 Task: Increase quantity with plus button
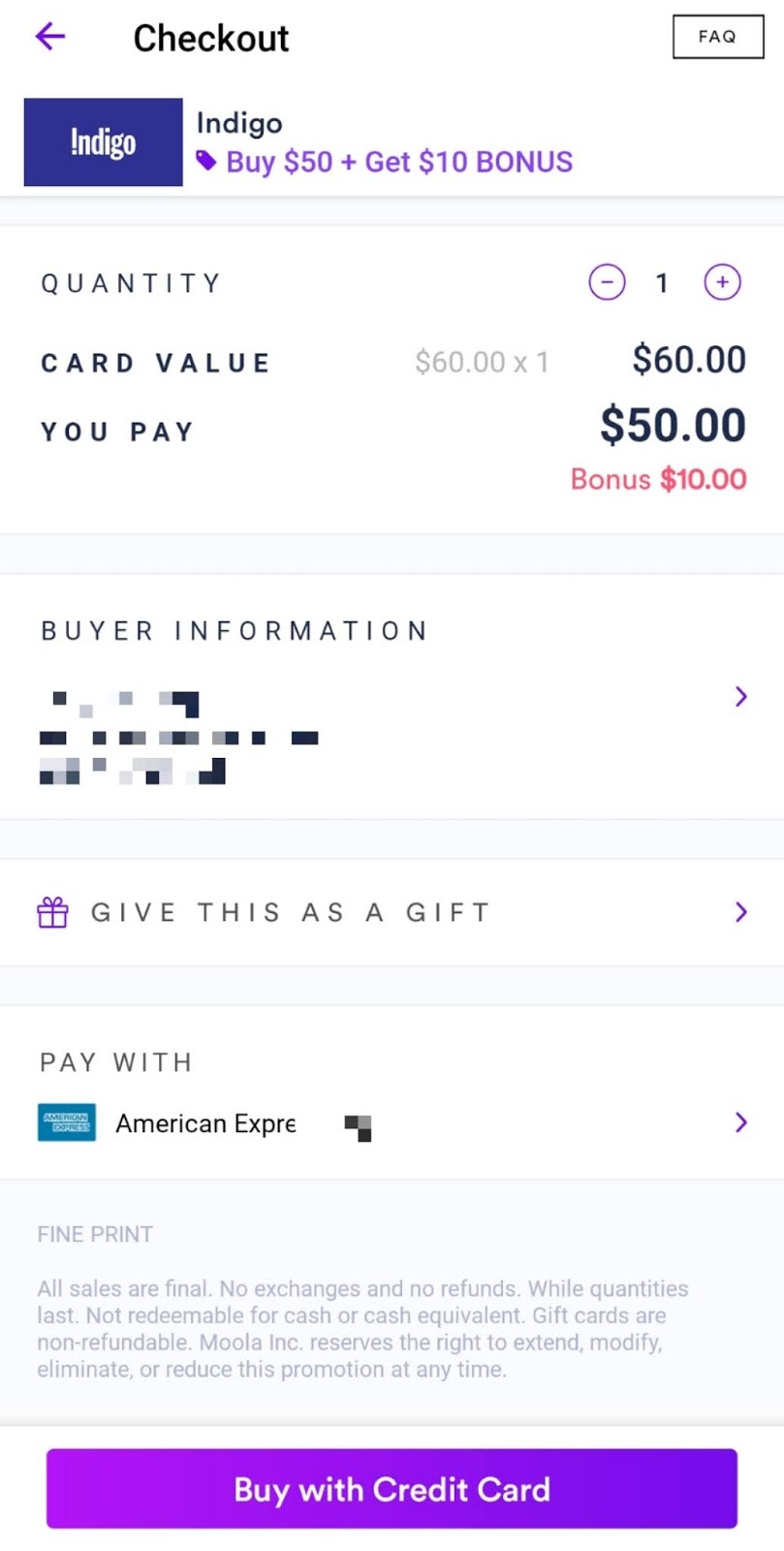click(x=722, y=282)
